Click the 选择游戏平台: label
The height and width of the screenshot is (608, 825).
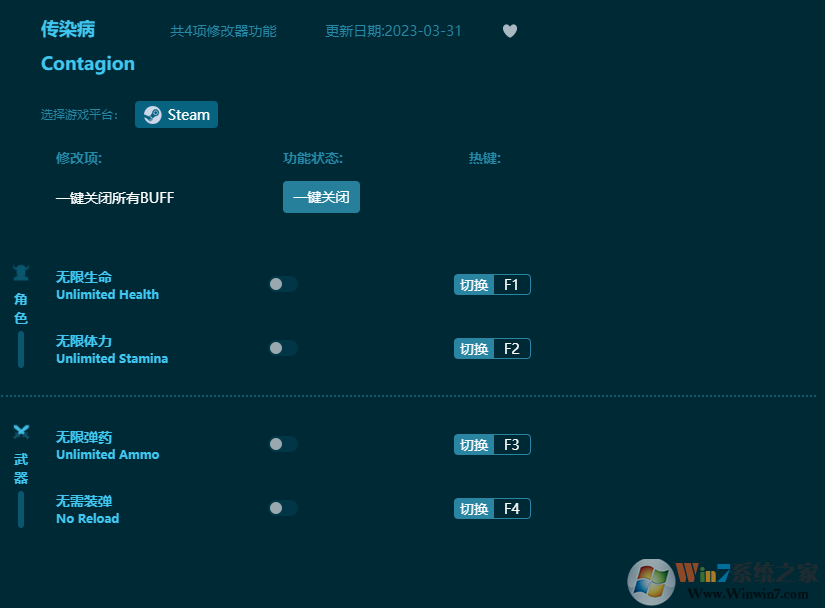[x=79, y=115]
